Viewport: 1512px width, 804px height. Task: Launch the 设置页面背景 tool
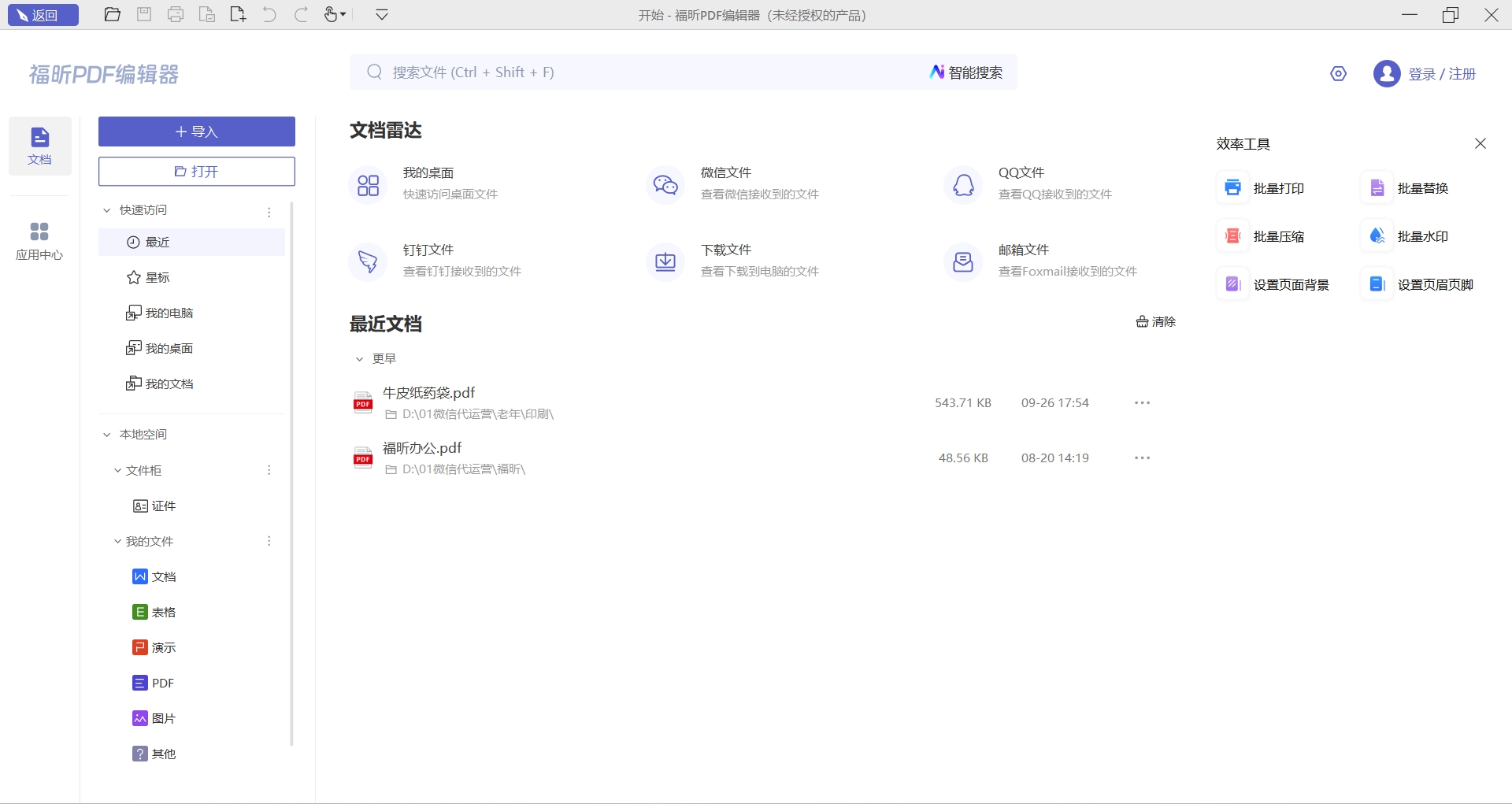(x=1274, y=284)
